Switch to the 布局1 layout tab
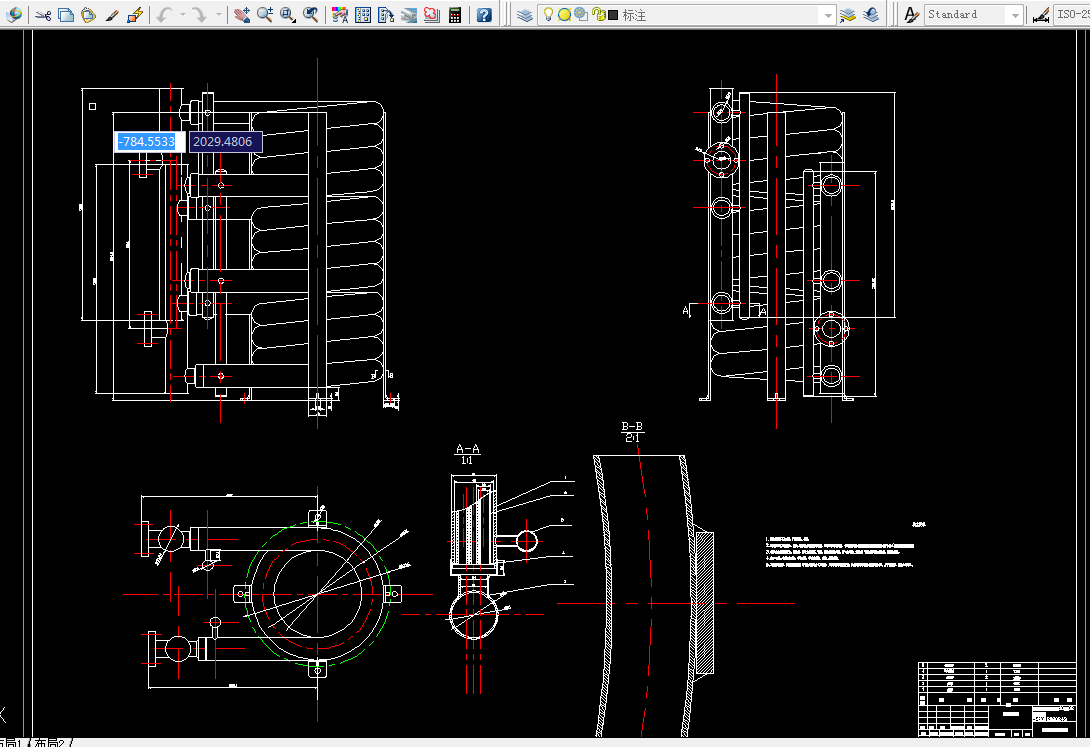The height and width of the screenshot is (747, 1090). click(x=12, y=743)
